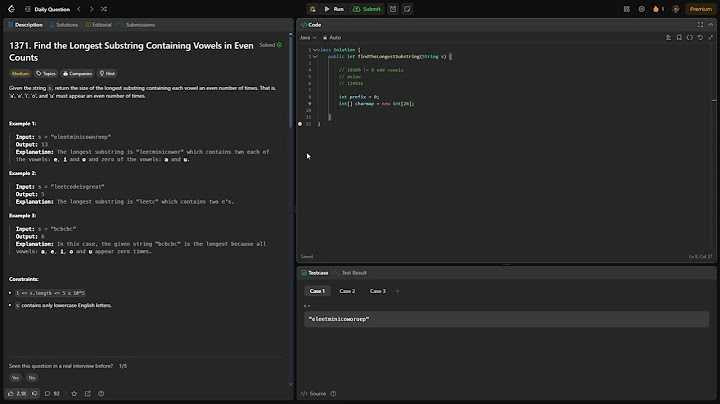Image resolution: width=720 pixels, height=404 pixels.
Task: Open the feedback help icon in description footer
Action: tap(101, 393)
